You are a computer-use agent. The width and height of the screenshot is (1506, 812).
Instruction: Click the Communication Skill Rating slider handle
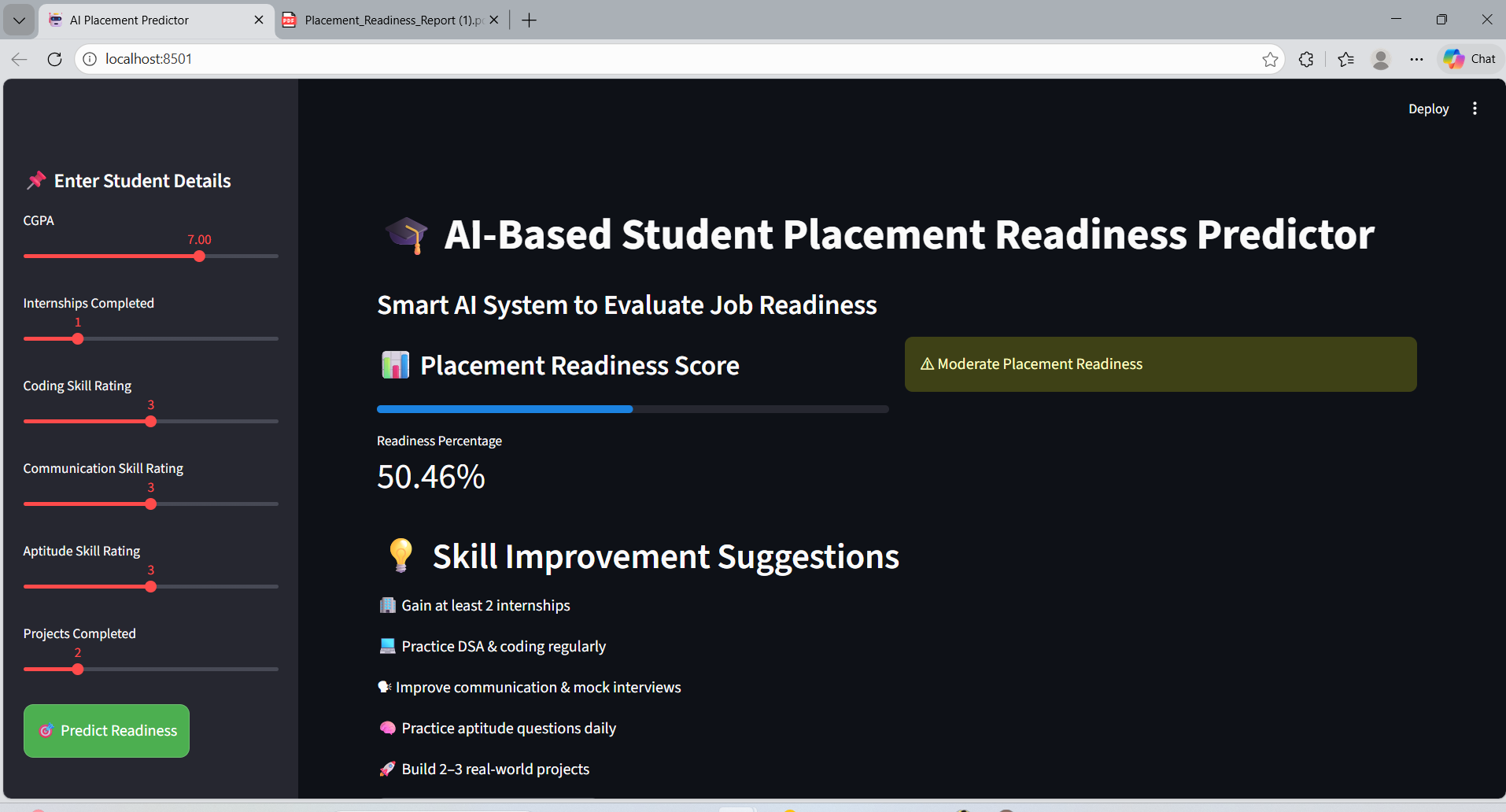[151, 504]
